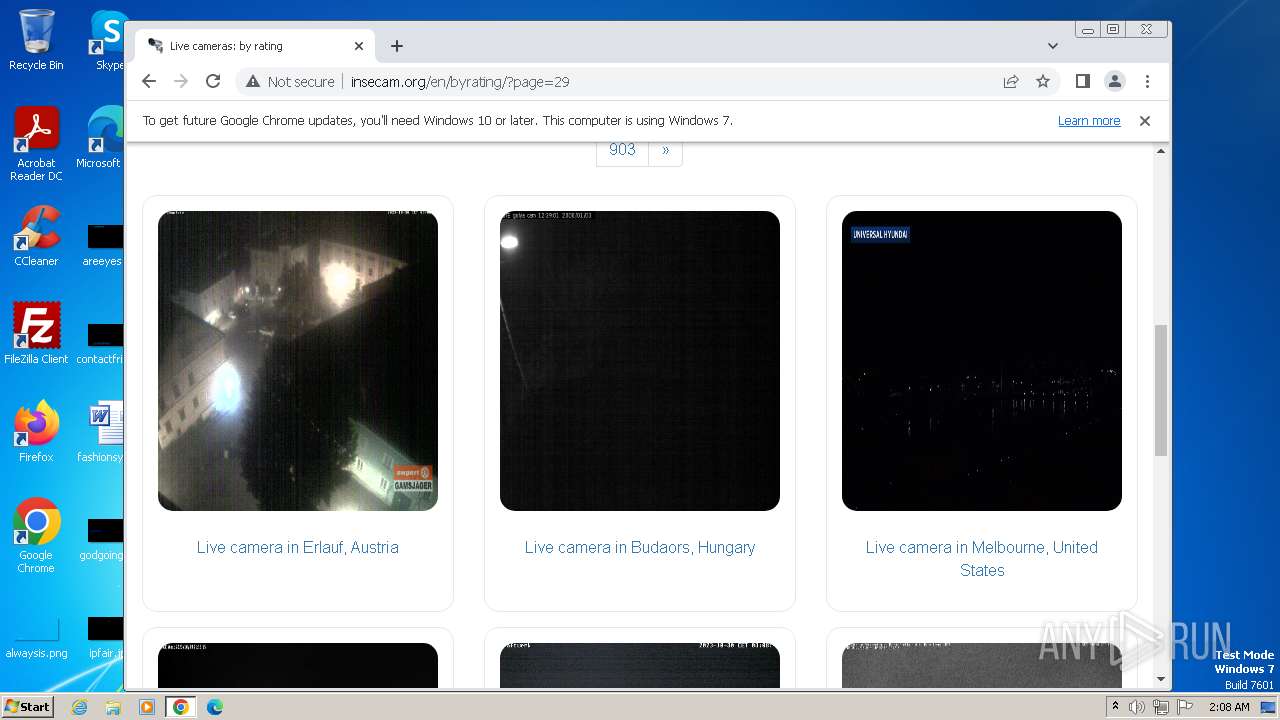
Task: Open the godgoing desktop item
Action: [x=102, y=539]
